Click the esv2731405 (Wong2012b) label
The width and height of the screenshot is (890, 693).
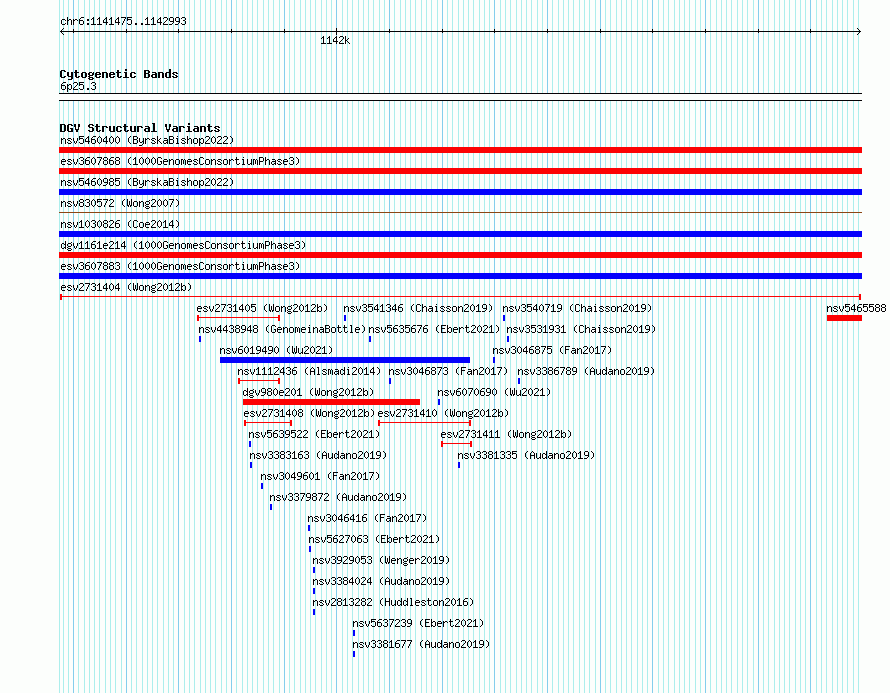click(262, 308)
